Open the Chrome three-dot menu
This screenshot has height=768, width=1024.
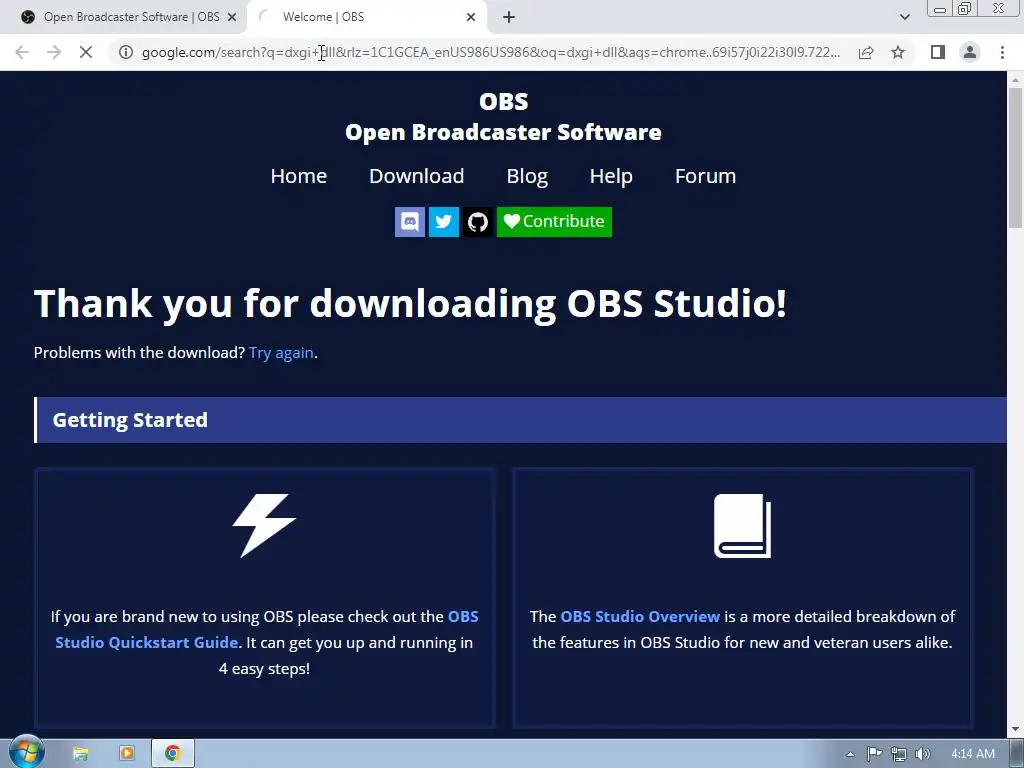(x=1002, y=52)
